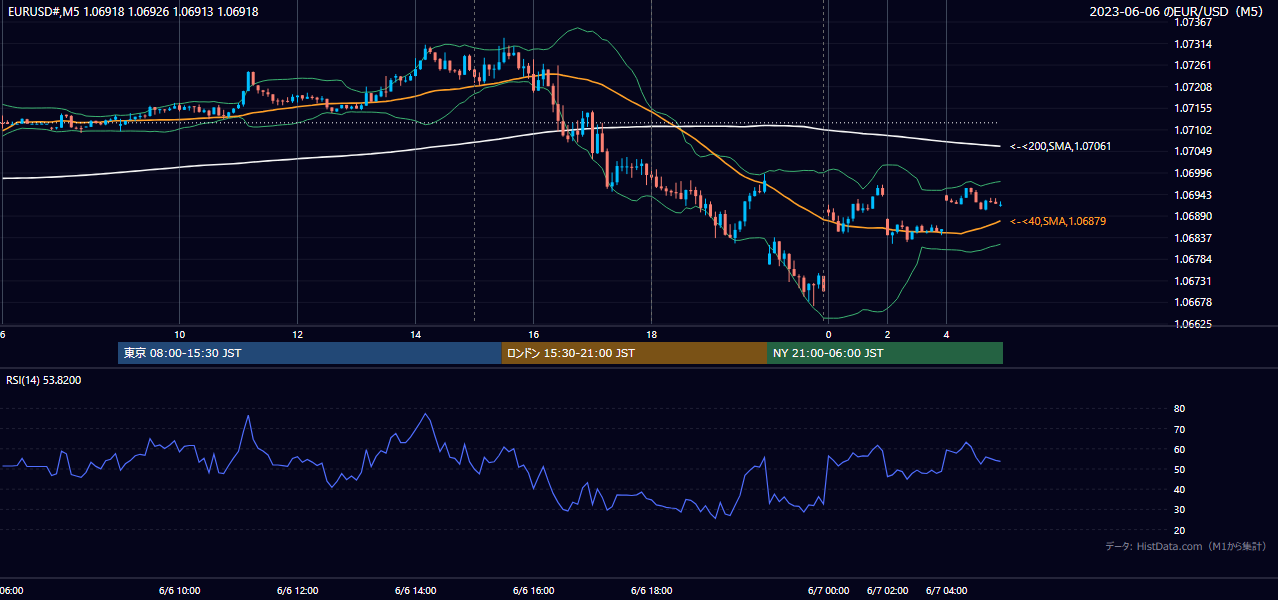Select the 200 SMA label reading 1.07061
The width and height of the screenshot is (1278, 600).
(1060, 146)
